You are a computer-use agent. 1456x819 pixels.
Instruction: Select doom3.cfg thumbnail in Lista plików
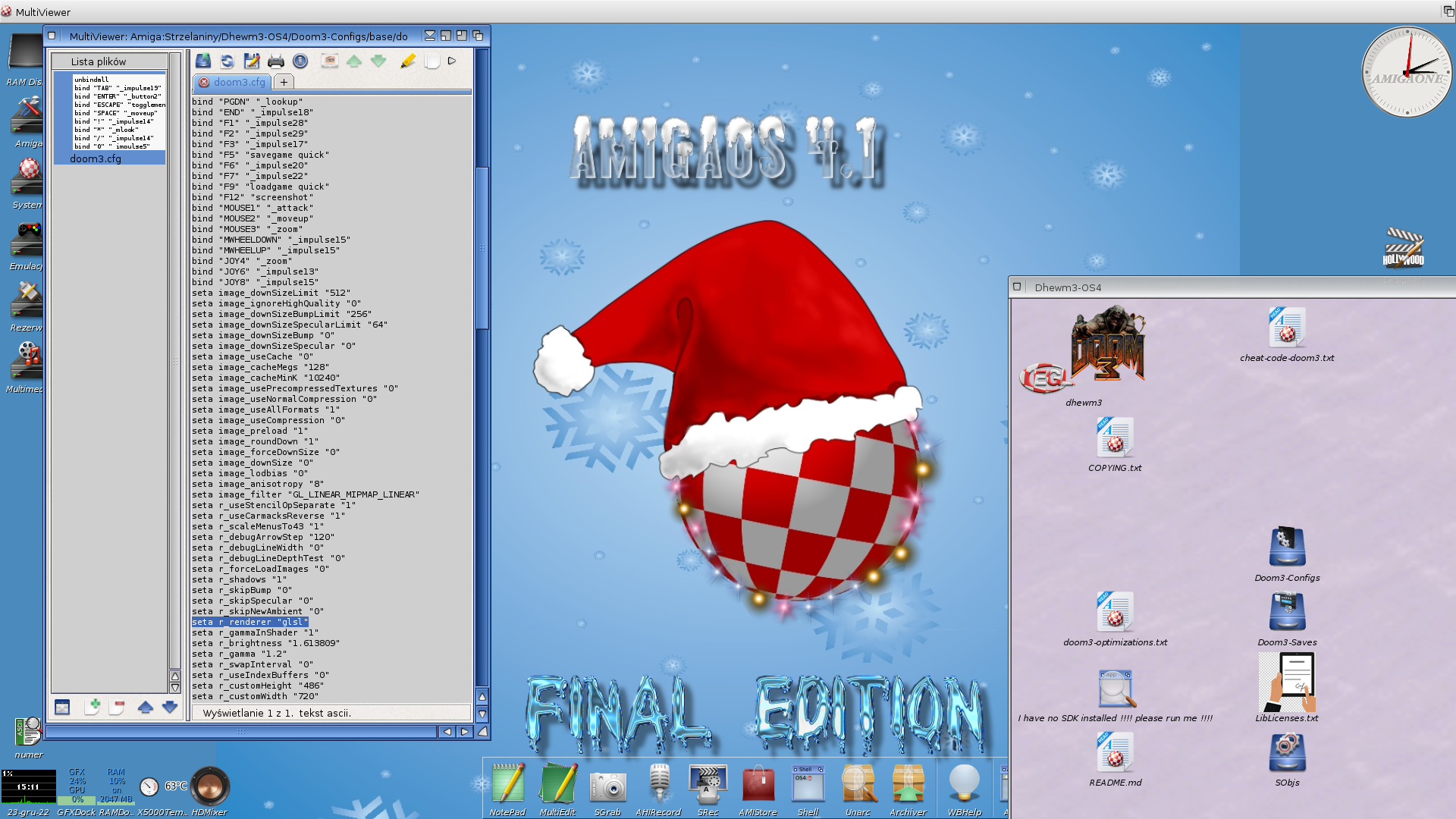(109, 118)
